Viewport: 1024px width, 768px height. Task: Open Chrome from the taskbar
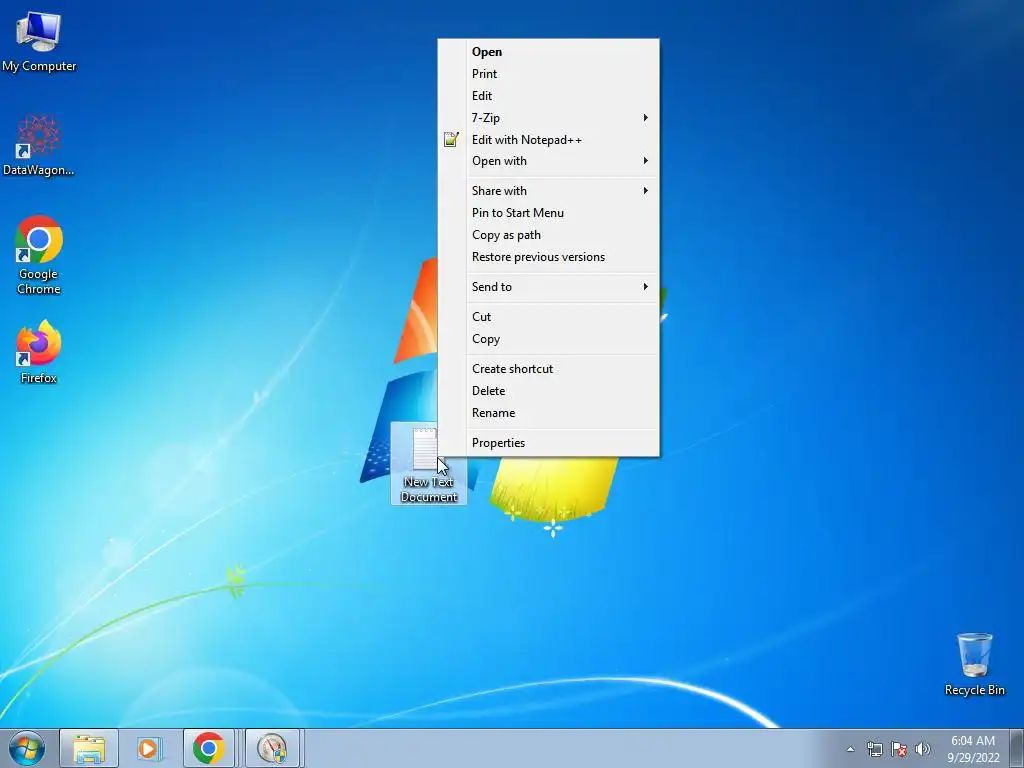click(209, 748)
